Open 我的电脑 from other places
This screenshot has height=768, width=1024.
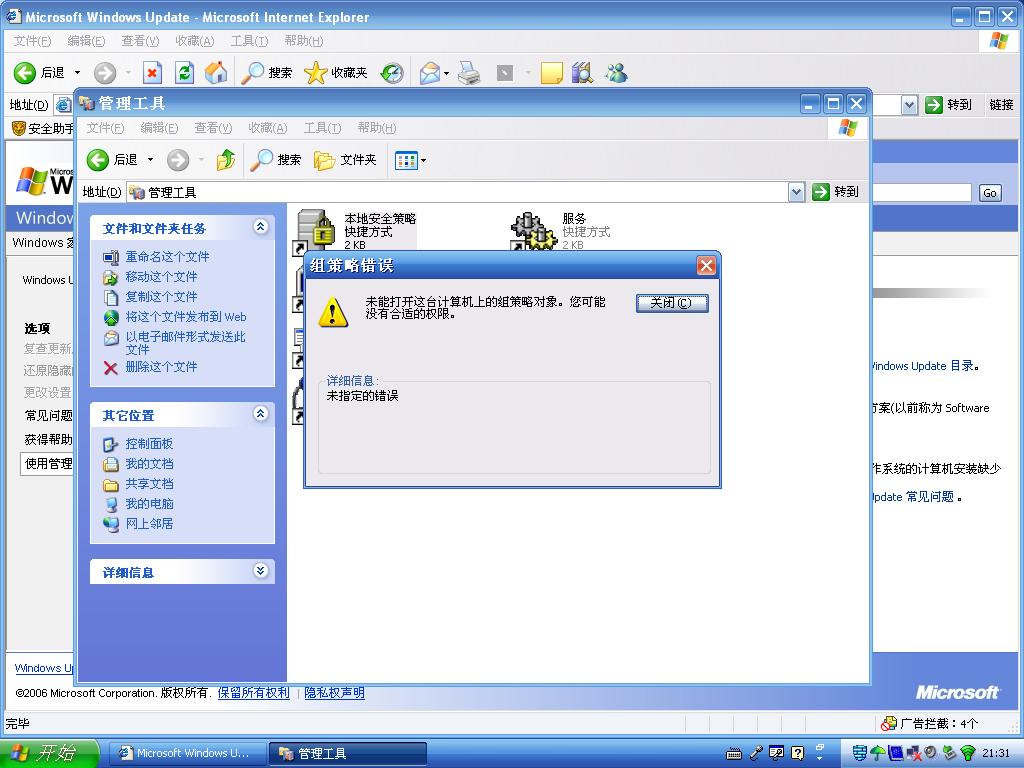pos(149,504)
